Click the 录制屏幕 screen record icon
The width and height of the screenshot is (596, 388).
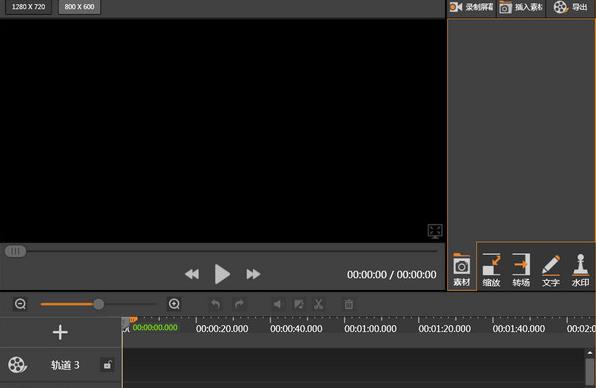pyautogui.click(x=456, y=7)
